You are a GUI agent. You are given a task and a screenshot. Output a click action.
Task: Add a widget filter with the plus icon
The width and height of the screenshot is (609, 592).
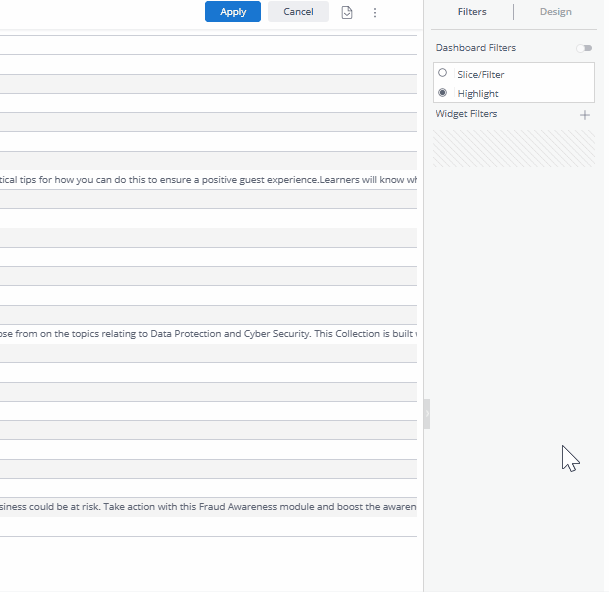point(585,115)
